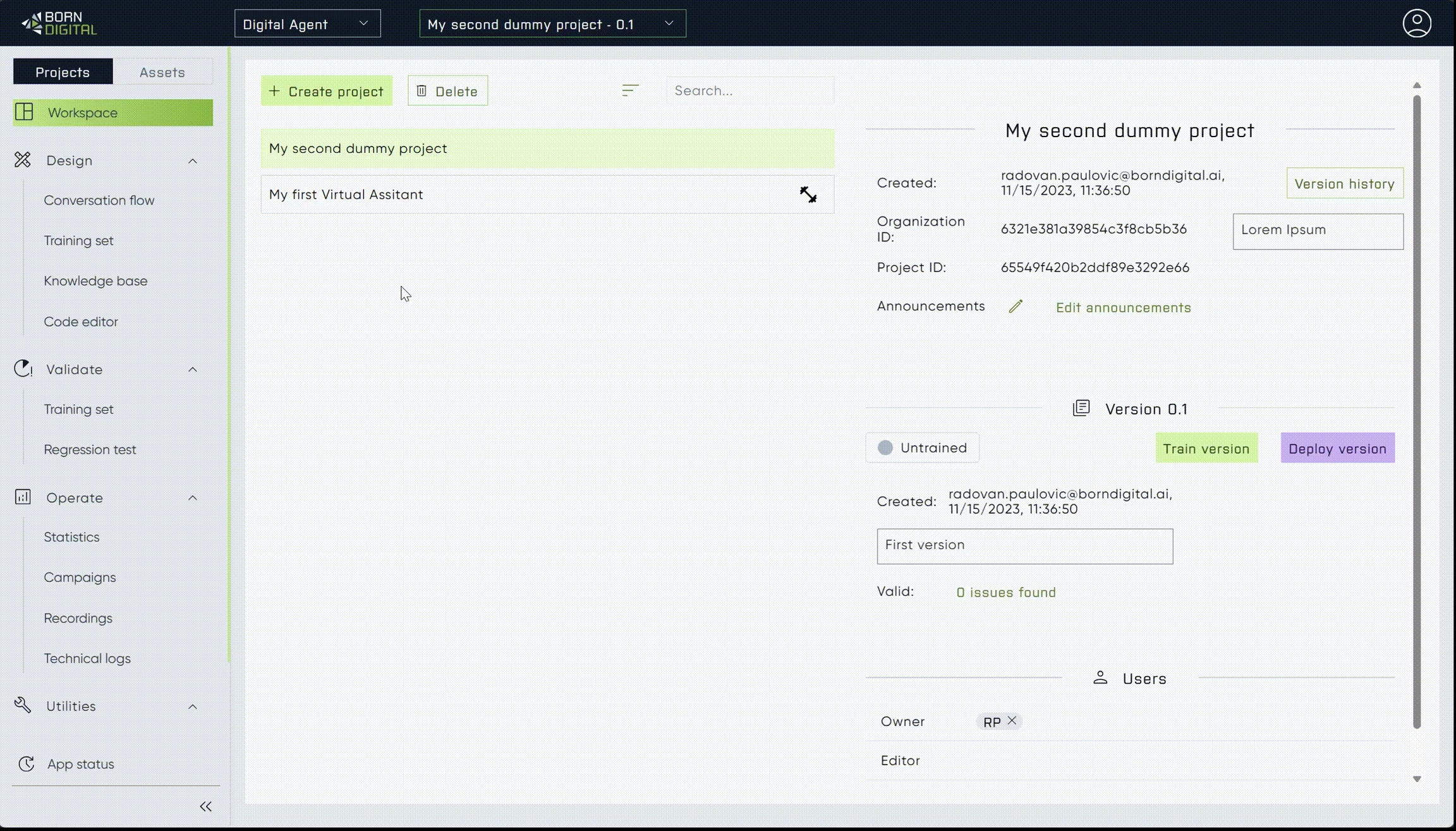The image size is (1456, 831).
Task: Click the Version 0.1 copy icon
Action: pos(1081,408)
